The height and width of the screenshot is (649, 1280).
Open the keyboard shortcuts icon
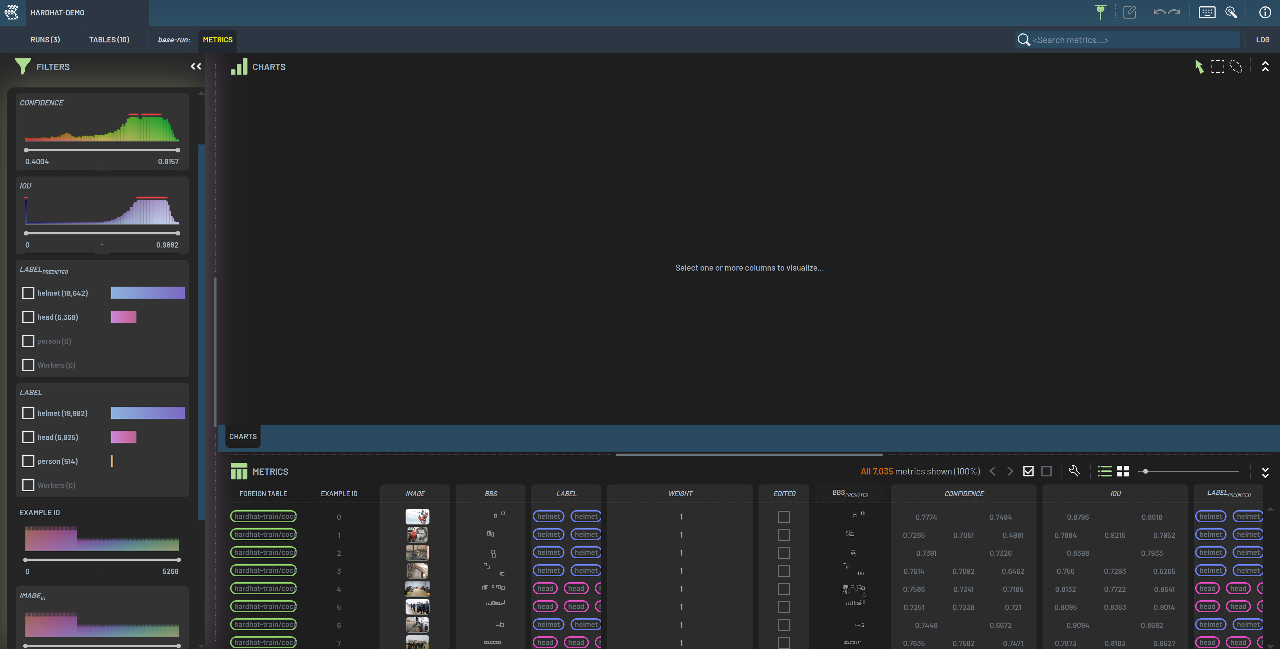1207,12
